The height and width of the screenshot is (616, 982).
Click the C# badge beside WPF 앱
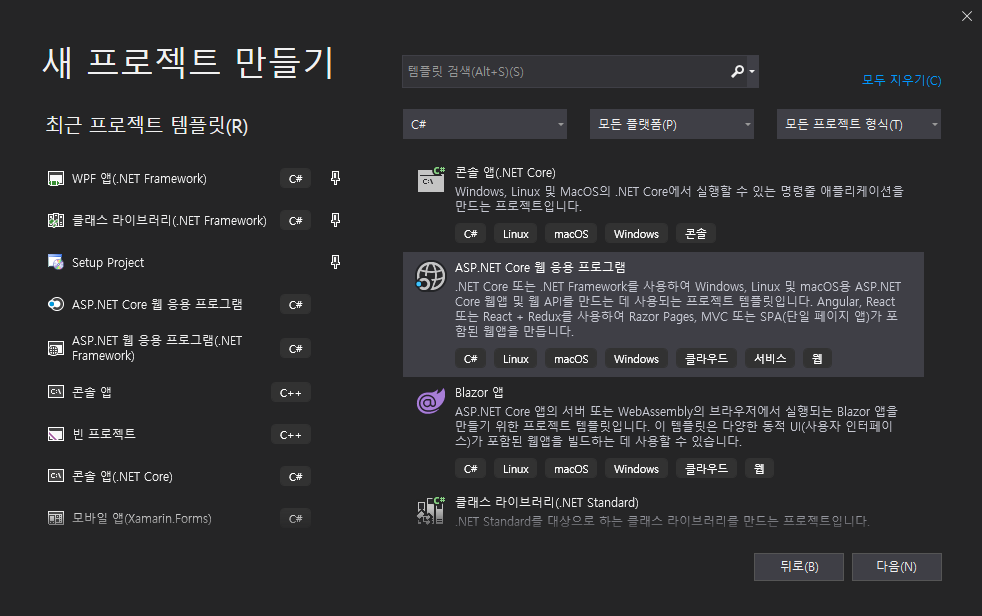296,179
